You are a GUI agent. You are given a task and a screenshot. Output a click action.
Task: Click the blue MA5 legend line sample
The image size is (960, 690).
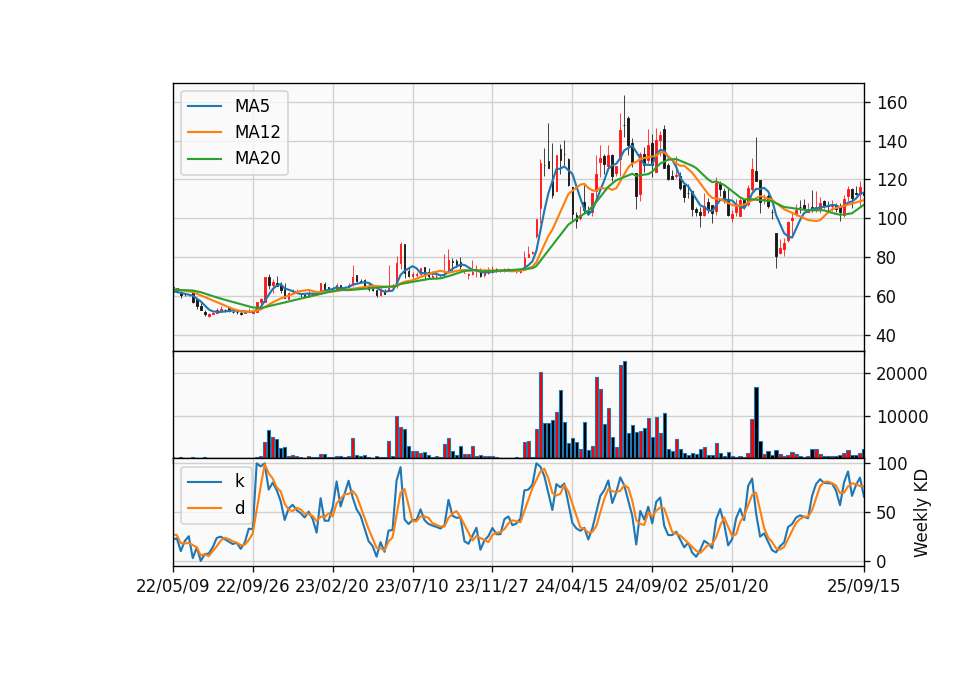pyautogui.click(x=204, y=106)
